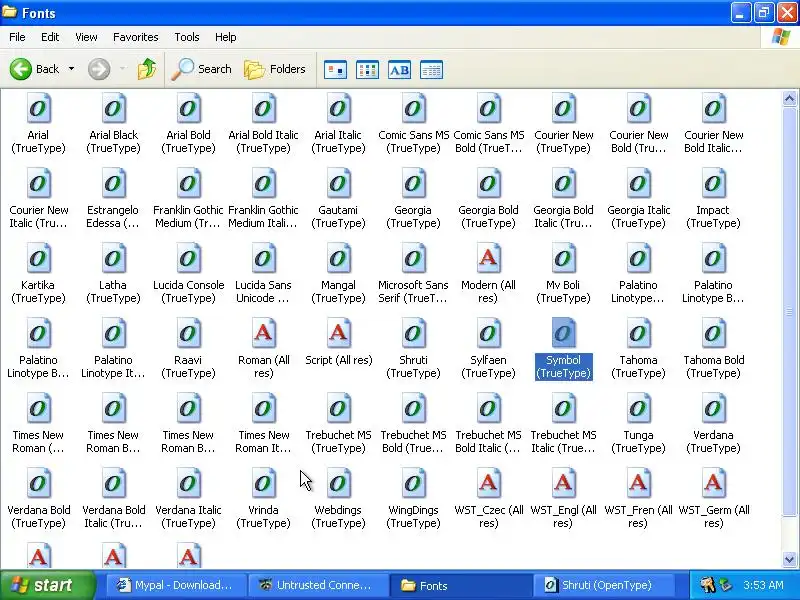This screenshot has height=600, width=800.
Task: Select the Tahoma Bold label text
Action: pyautogui.click(x=714, y=367)
